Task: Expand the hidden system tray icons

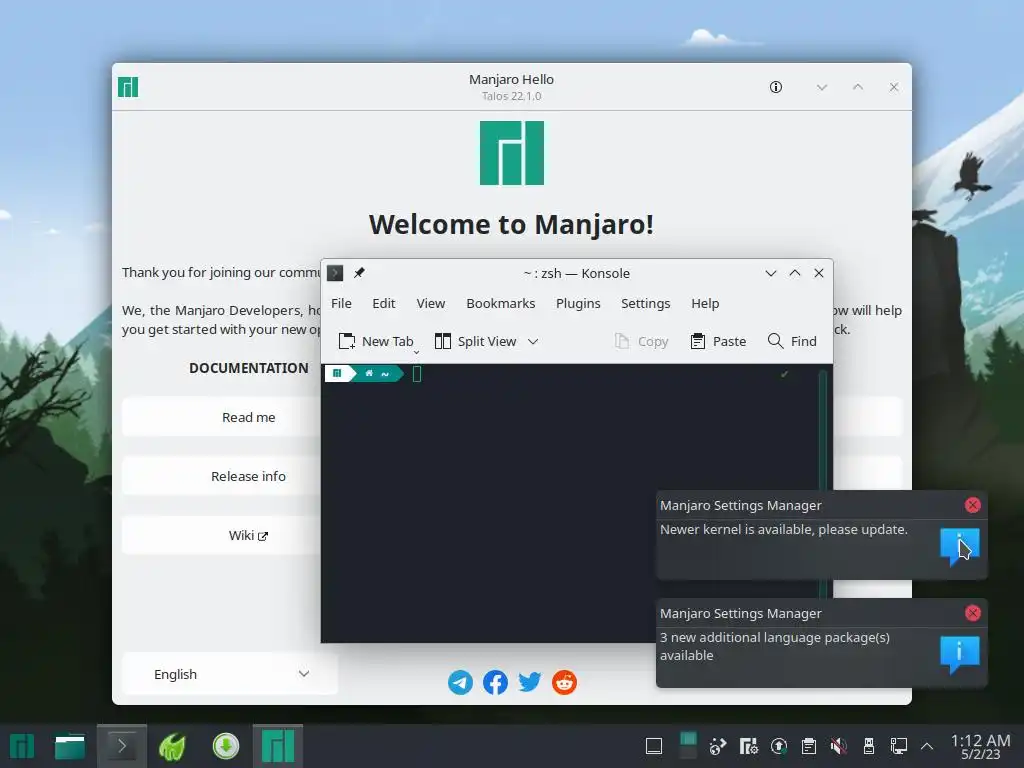Action: (927, 746)
